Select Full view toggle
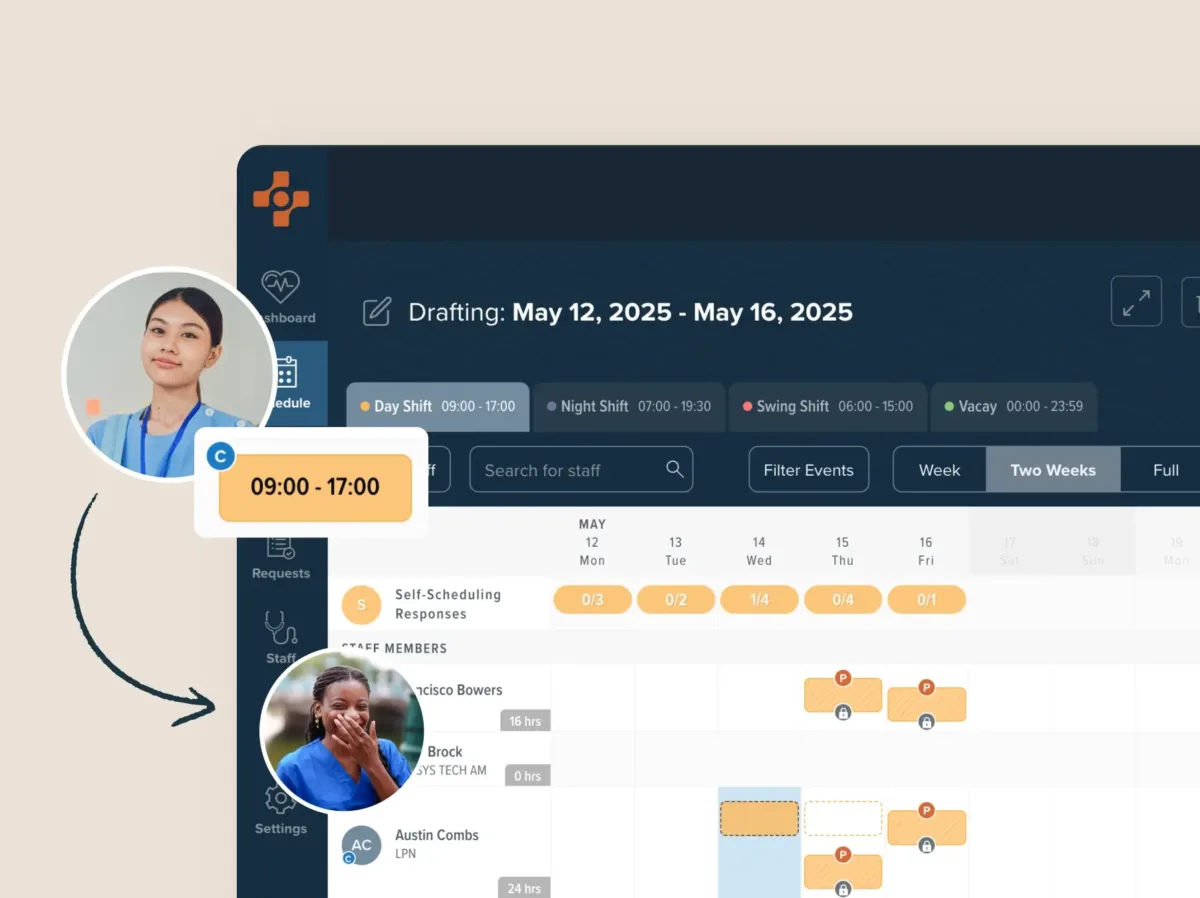Viewport: 1200px width, 898px height. (1165, 470)
